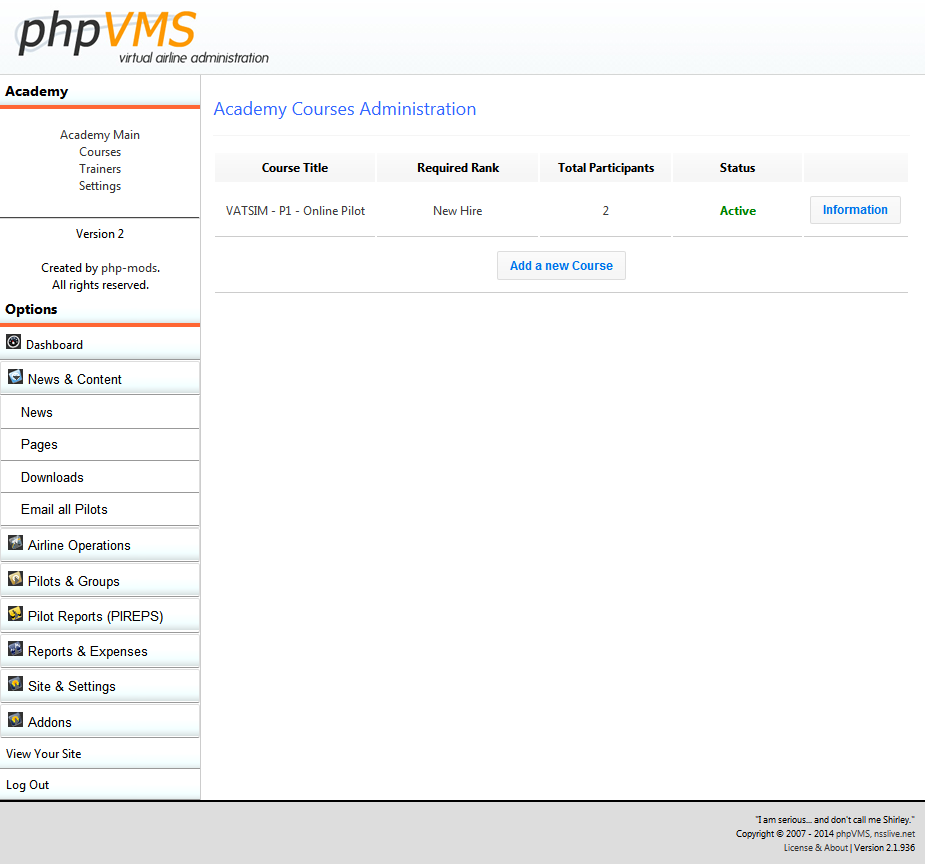Expand the Pilots & Groups section

point(100,580)
